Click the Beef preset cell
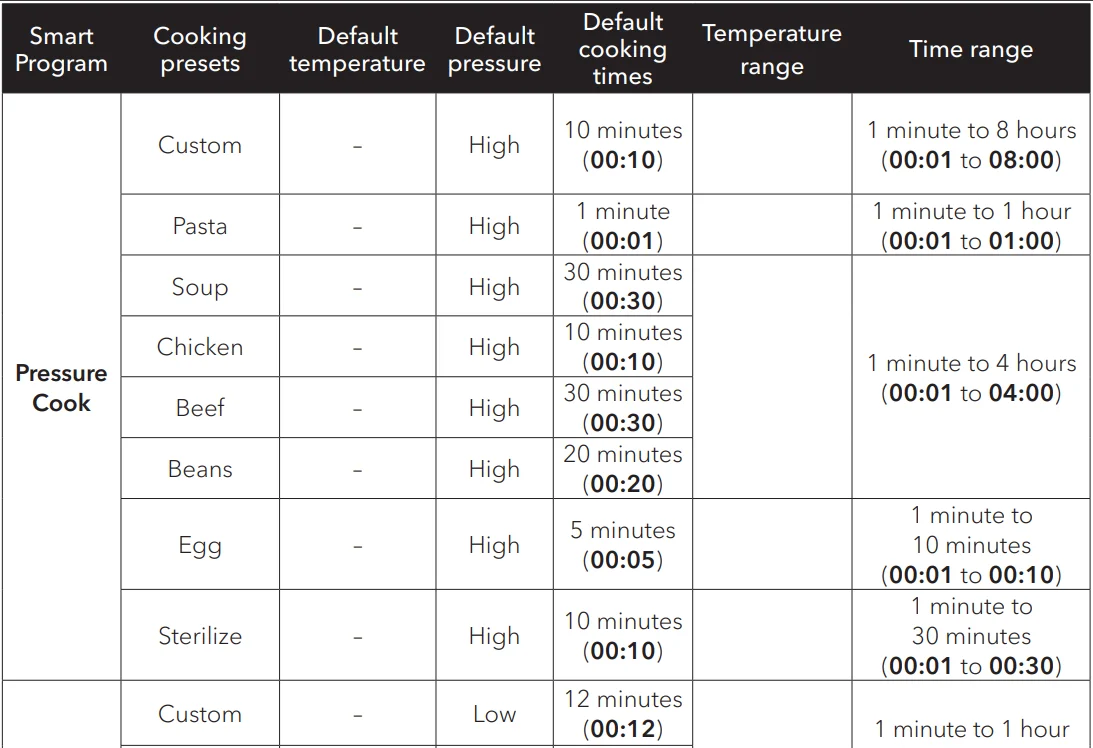The image size is (1093, 748). click(199, 408)
